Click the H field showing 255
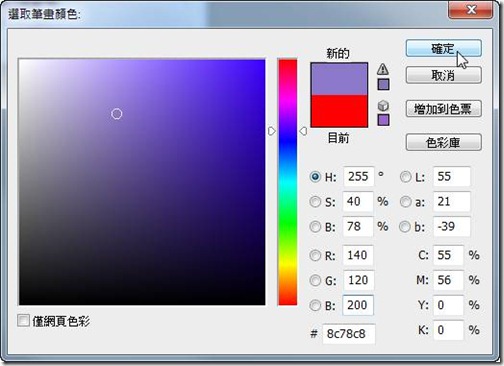The width and height of the screenshot is (504, 366). coord(358,177)
